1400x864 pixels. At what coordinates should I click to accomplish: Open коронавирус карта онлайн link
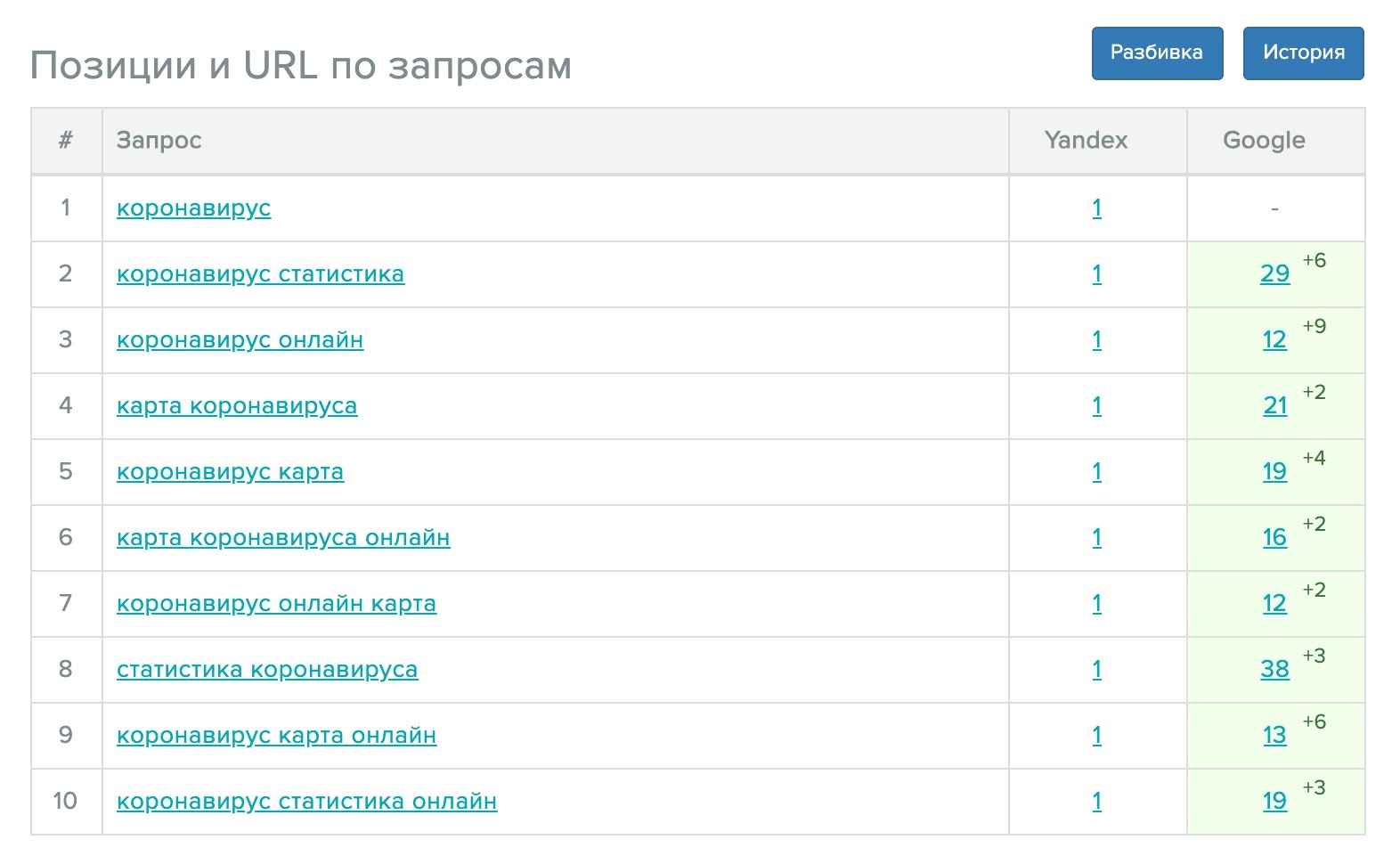tap(276, 736)
